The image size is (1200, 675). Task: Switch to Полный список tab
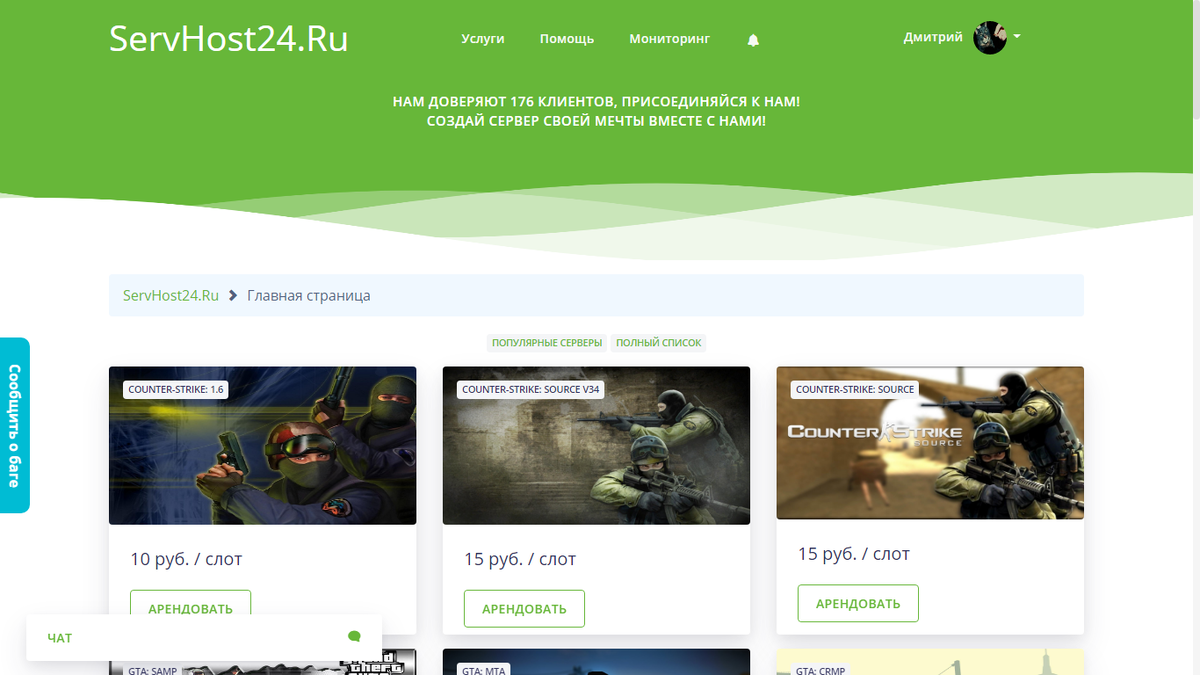click(659, 343)
